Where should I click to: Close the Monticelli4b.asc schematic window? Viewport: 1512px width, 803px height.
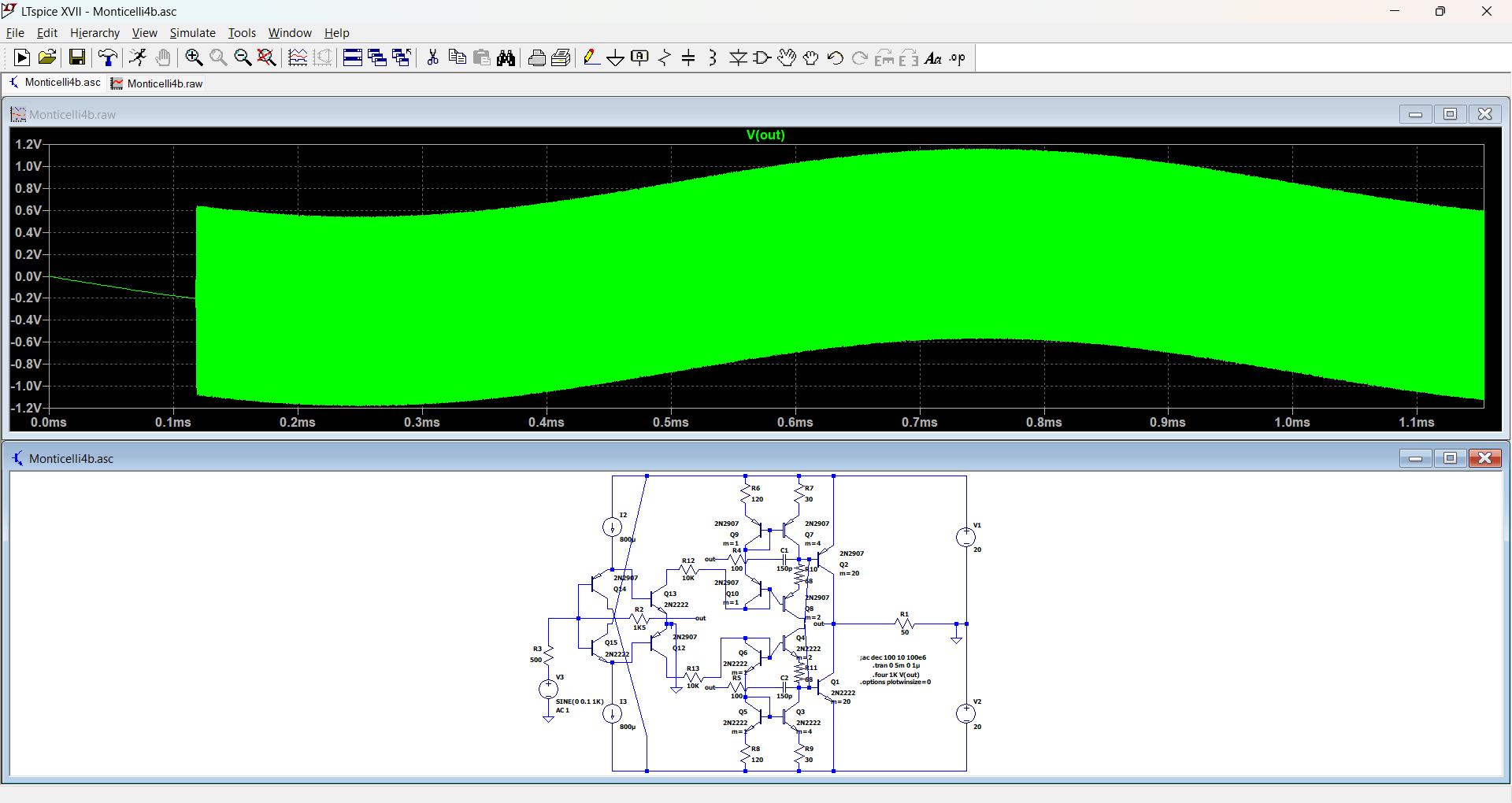(1484, 458)
